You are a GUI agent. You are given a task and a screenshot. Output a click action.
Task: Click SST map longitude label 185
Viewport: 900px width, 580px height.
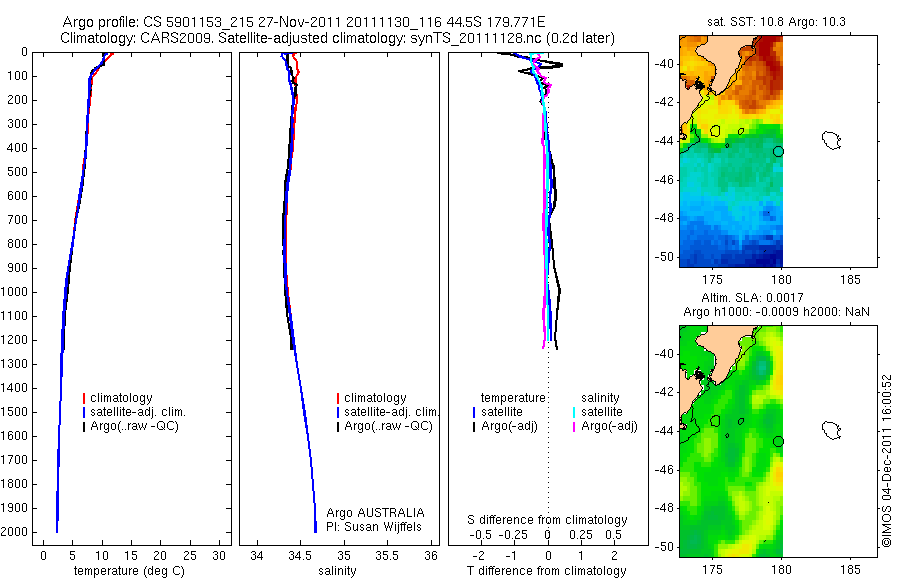click(849, 280)
